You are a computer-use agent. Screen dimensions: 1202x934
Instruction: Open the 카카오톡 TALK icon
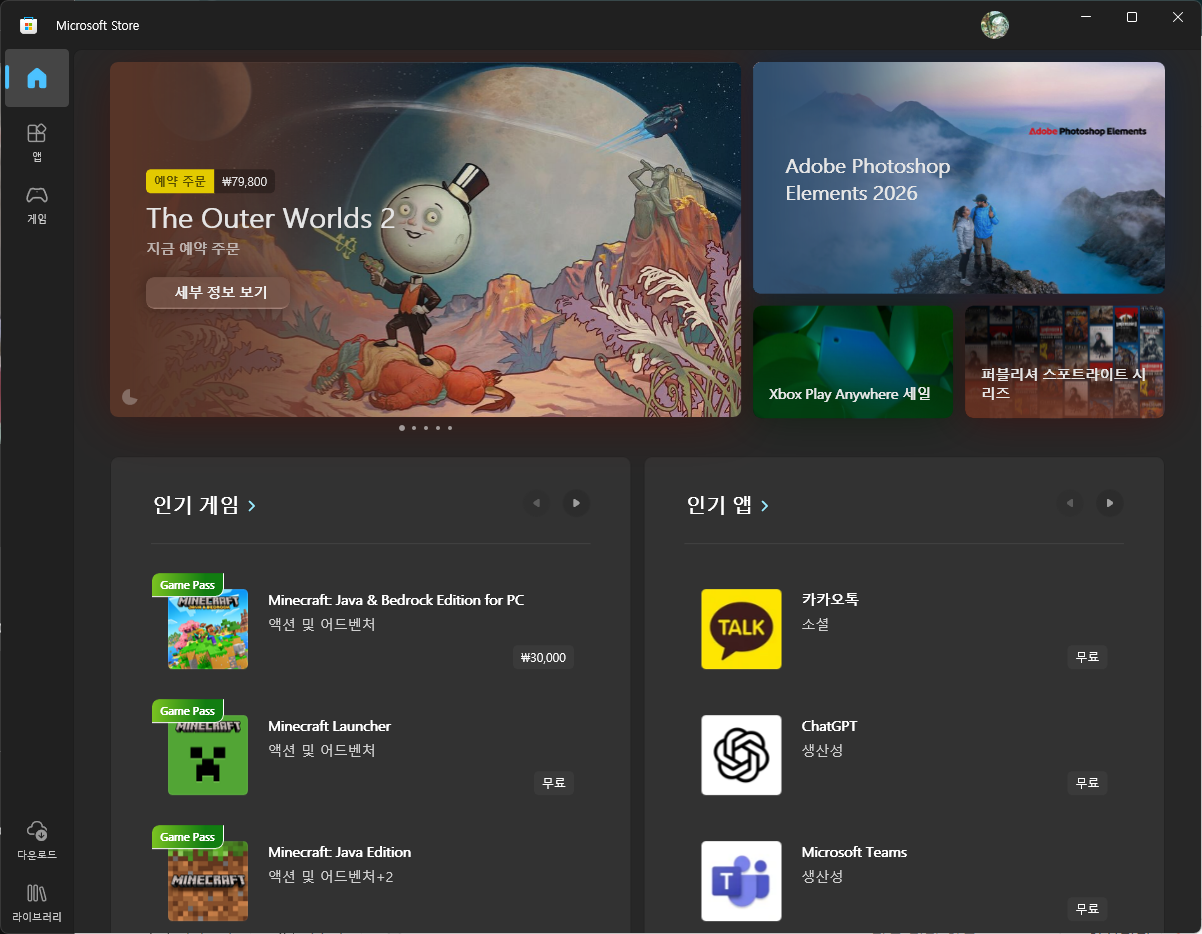[x=741, y=629]
